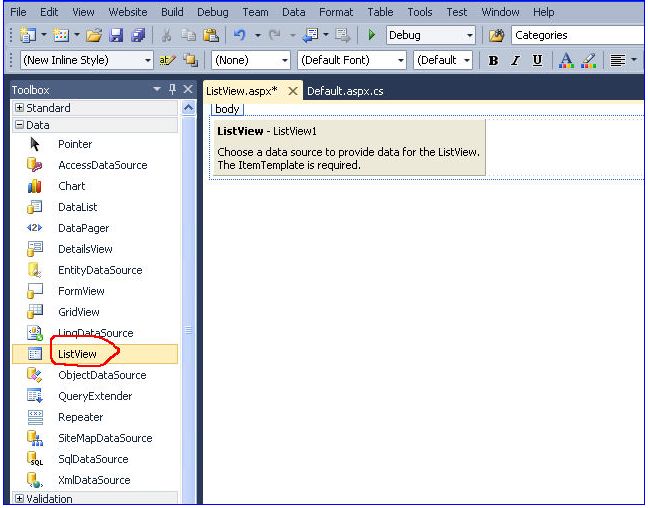Image resolution: width=648 pixels, height=508 pixels.
Task: Select the GridView control
Action: [x=95, y=312]
